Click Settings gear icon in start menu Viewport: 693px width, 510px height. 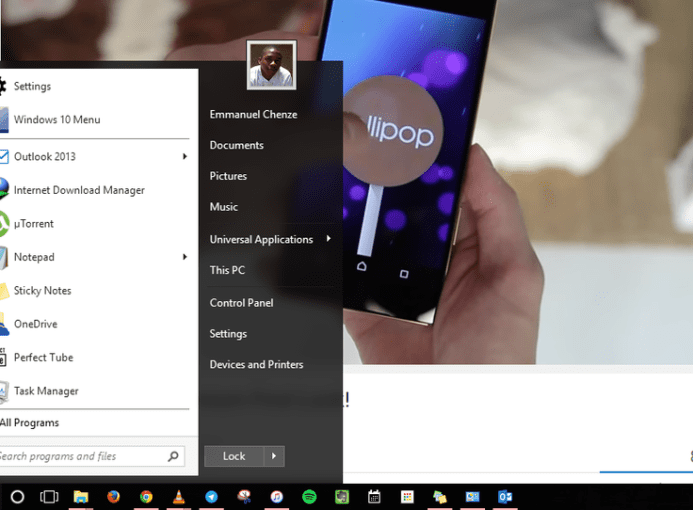point(3,86)
